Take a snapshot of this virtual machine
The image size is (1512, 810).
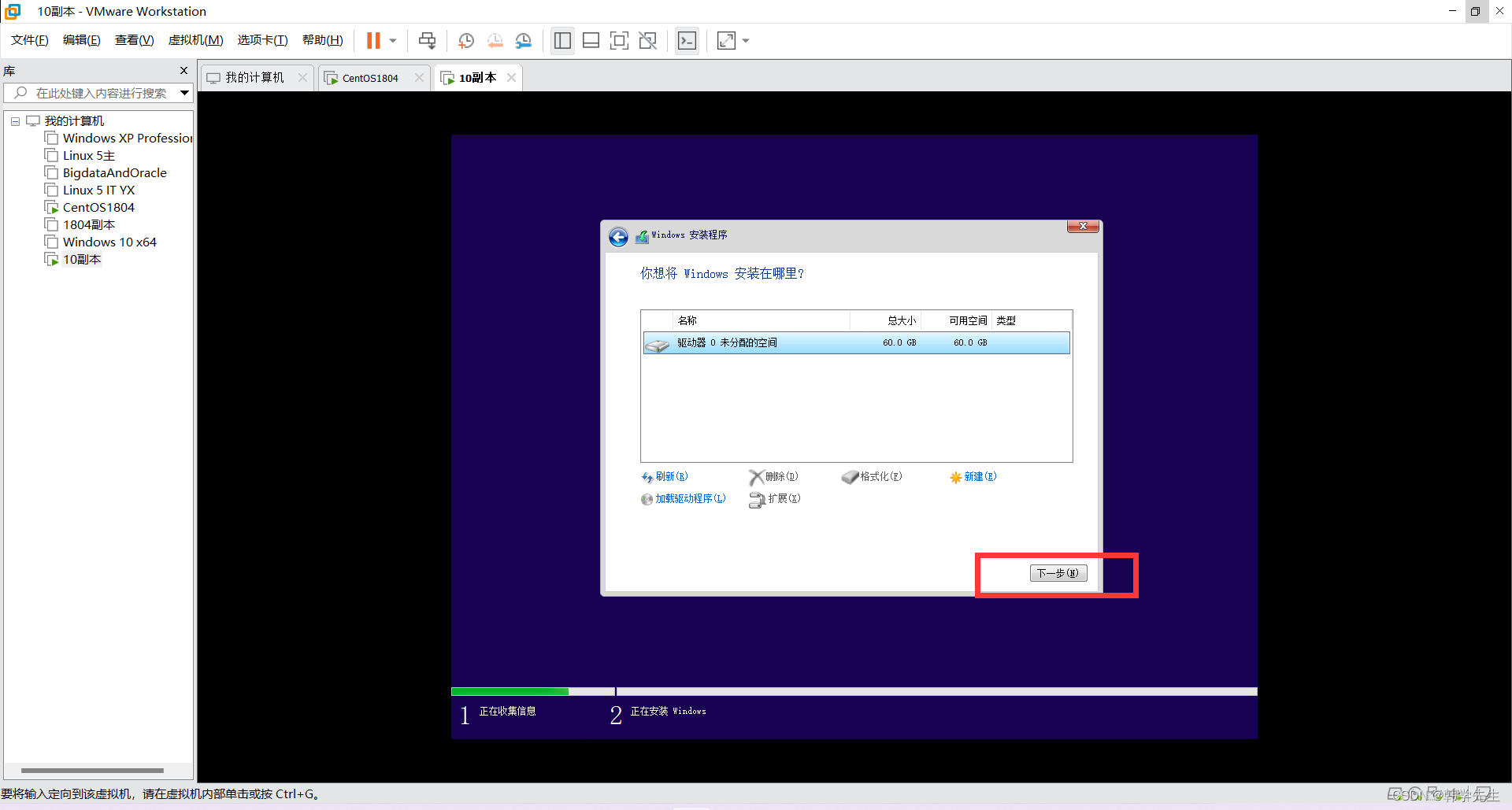tap(466, 40)
